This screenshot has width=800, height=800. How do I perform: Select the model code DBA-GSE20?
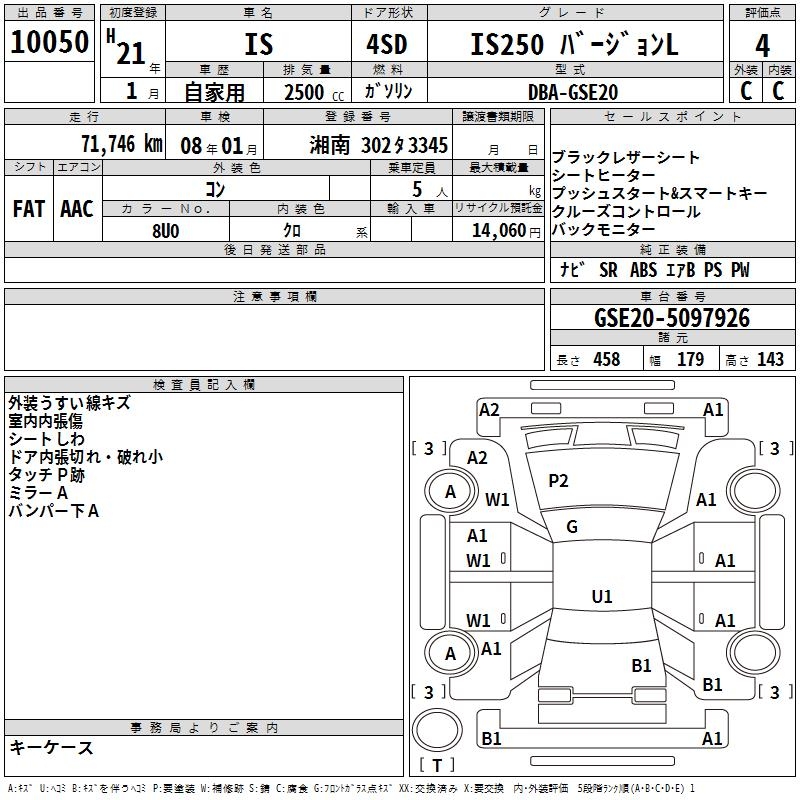pyautogui.click(x=573, y=91)
